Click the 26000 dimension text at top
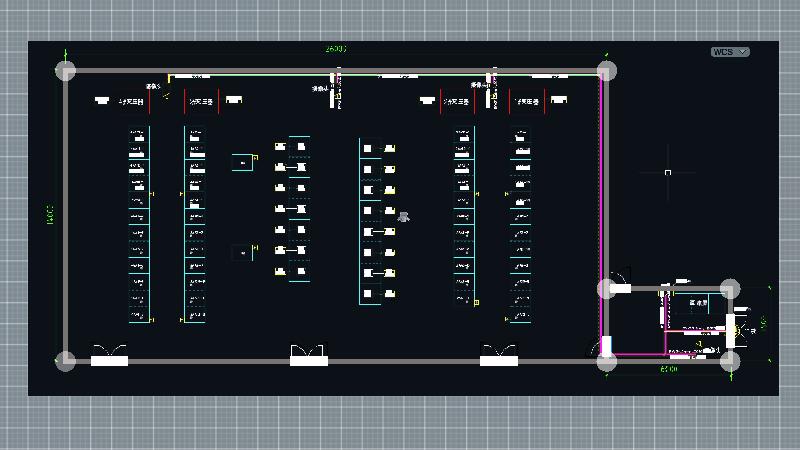Screen dimensions: 800x450 [x=337, y=48]
